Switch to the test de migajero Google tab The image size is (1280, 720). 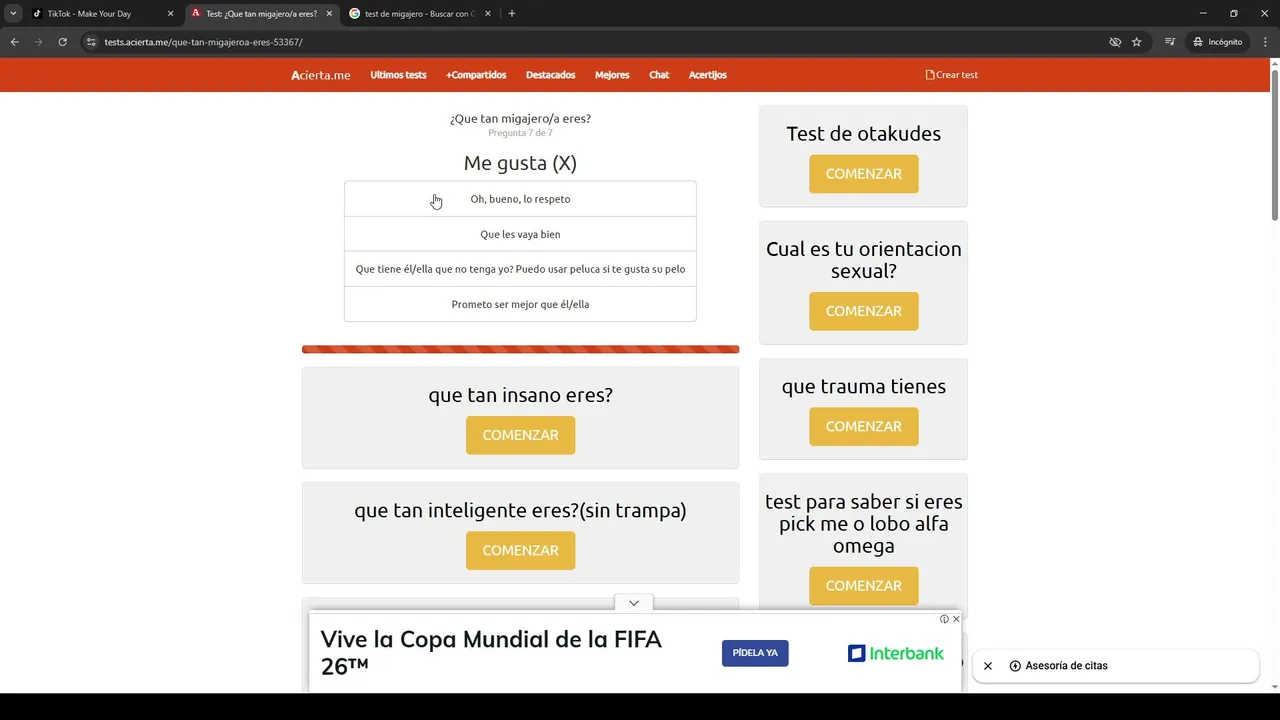click(x=420, y=14)
